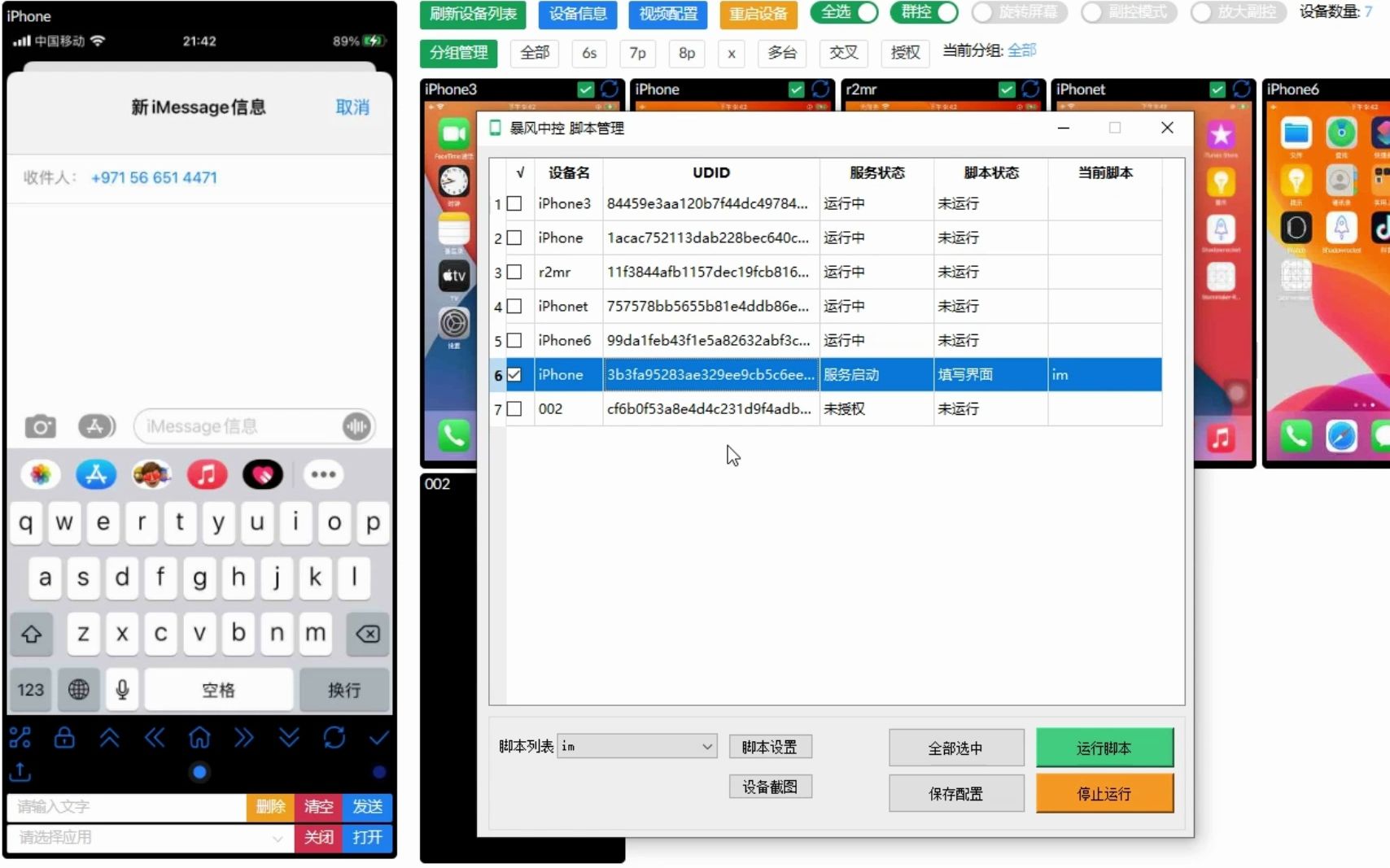Click the lock icon in control bar
The width and height of the screenshot is (1390, 868).
point(64,738)
